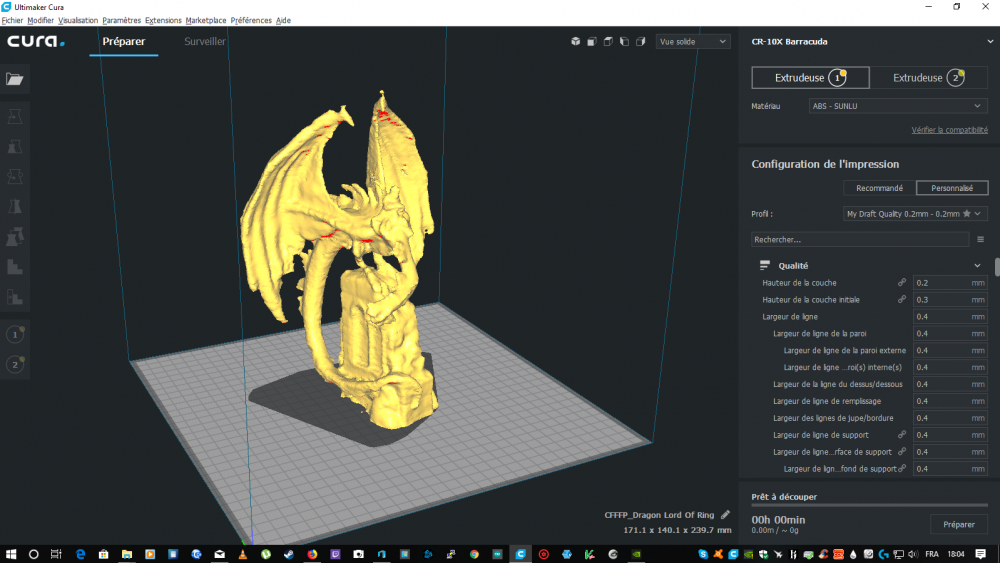Click the Préparer slice button
The image size is (1000, 563).
pos(959,524)
